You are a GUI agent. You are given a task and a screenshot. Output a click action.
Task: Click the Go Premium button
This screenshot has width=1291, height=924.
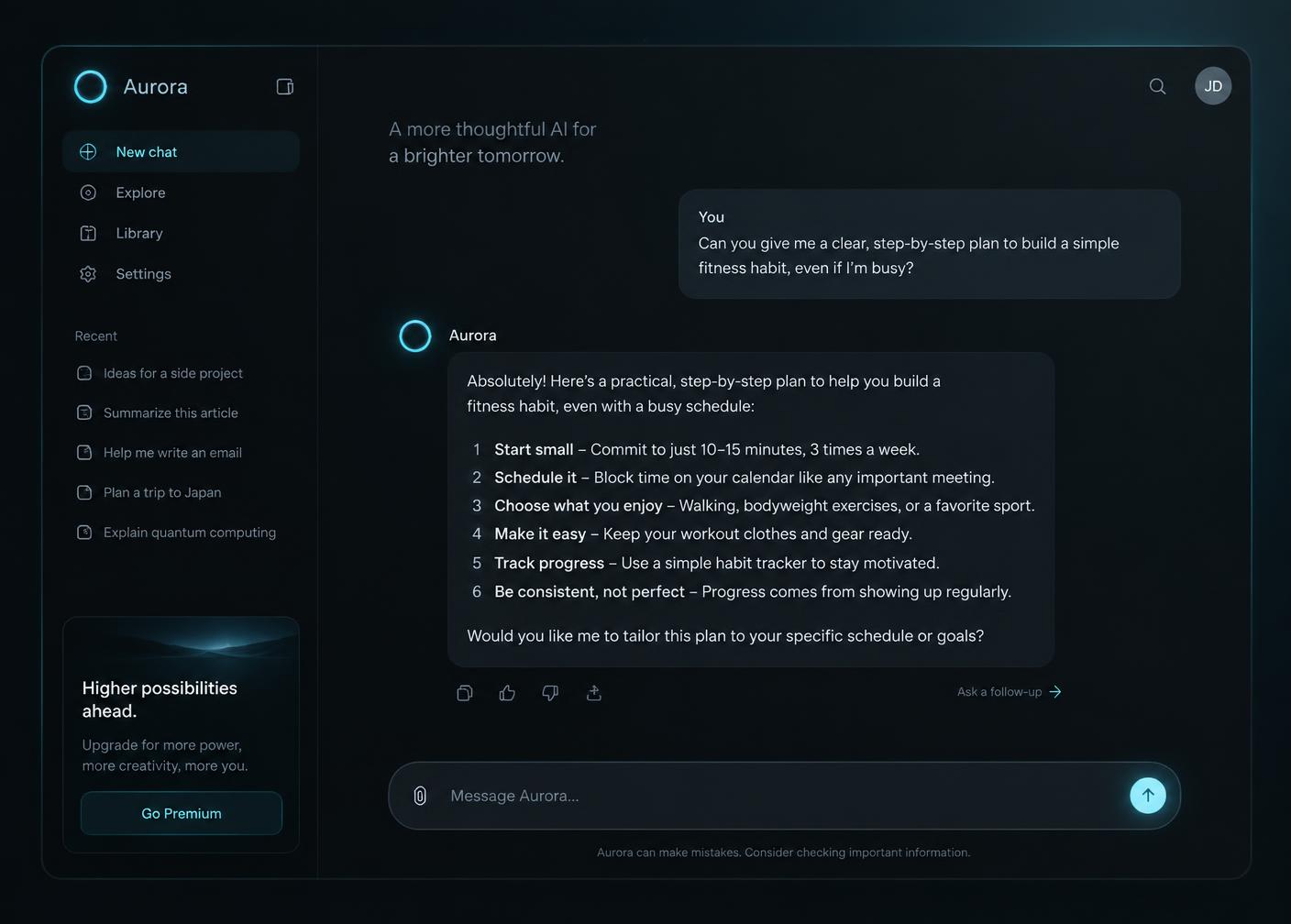tap(182, 813)
